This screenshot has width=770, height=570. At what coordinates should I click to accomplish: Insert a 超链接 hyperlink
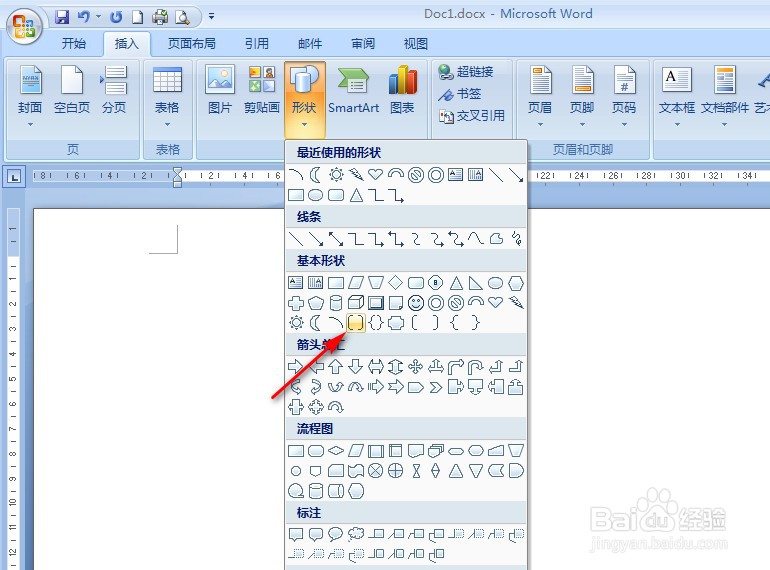(x=466, y=72)
